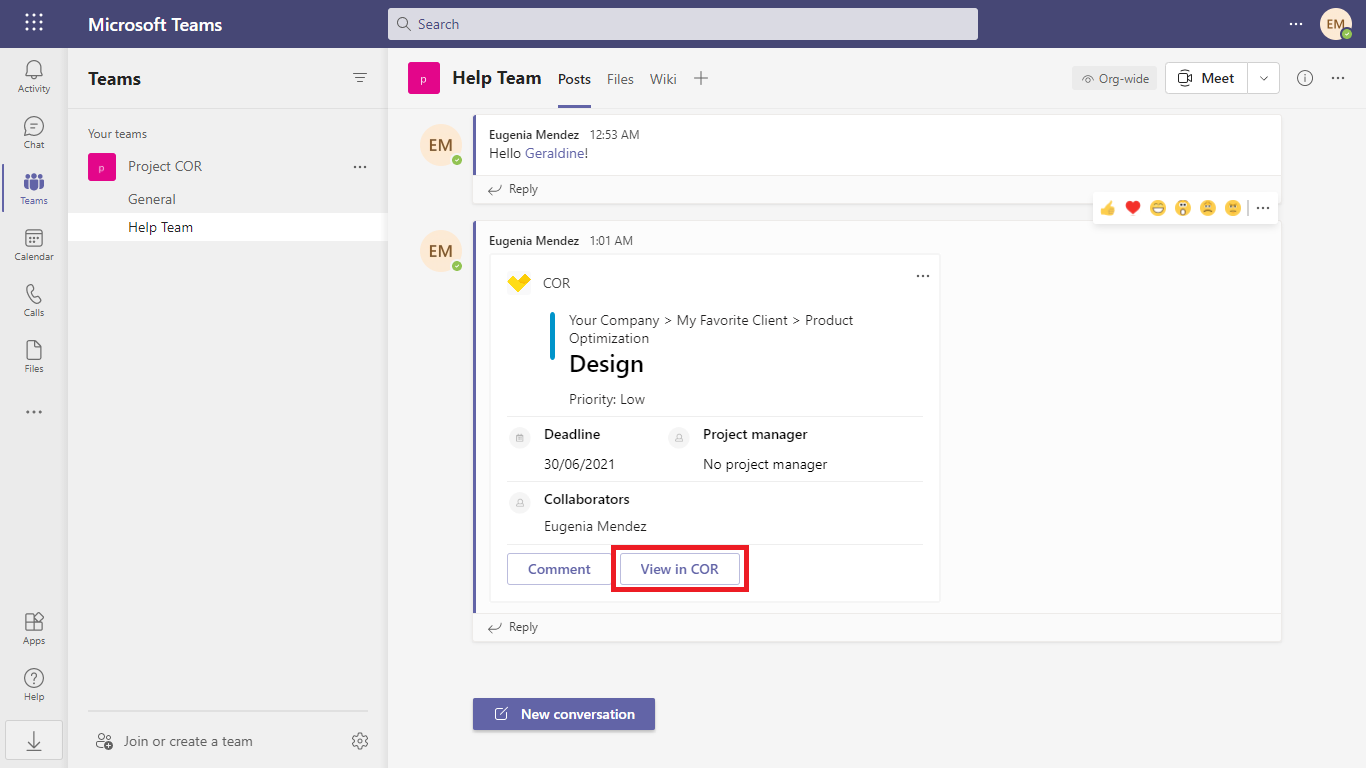
Task: Click the filter icon beside Teams heading
Action: point(360,78)
